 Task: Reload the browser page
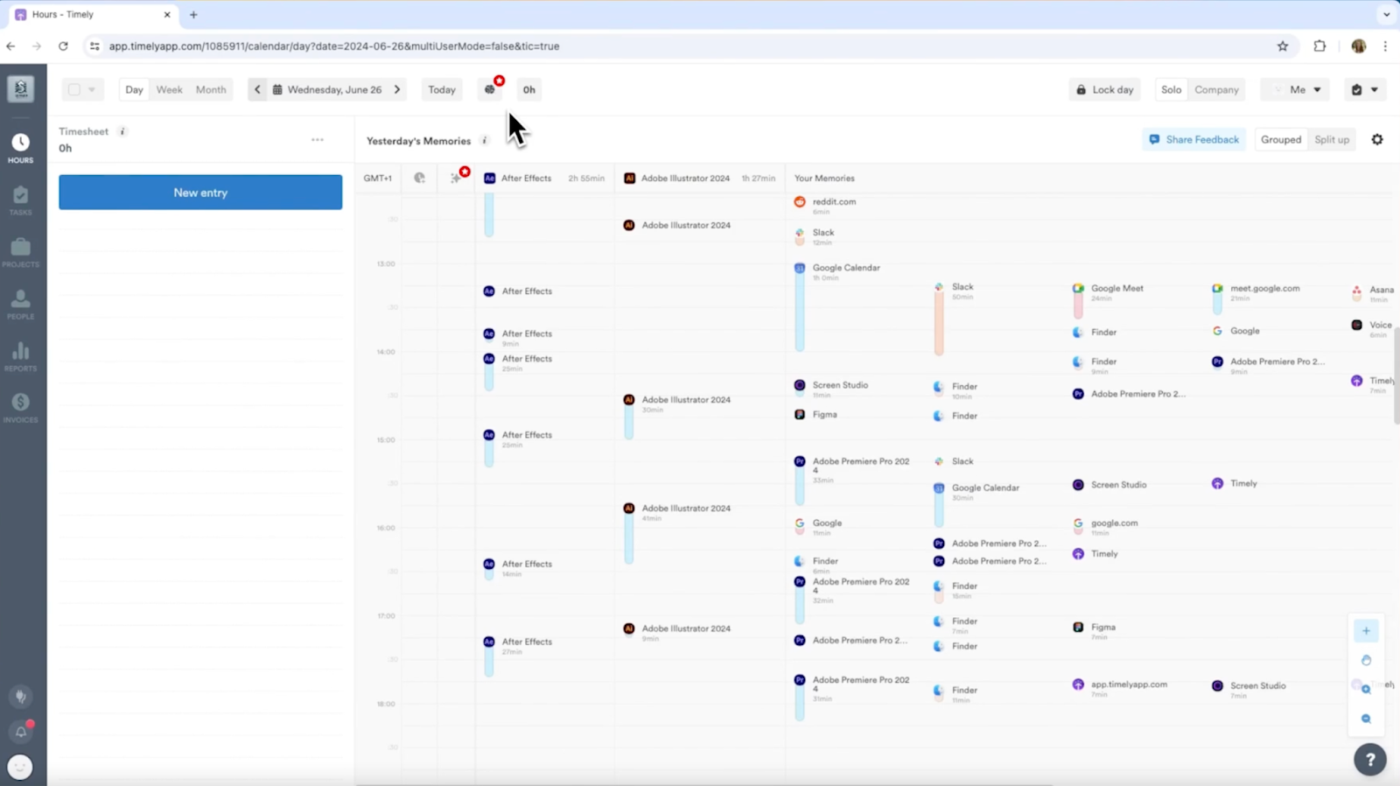(63, 46)
